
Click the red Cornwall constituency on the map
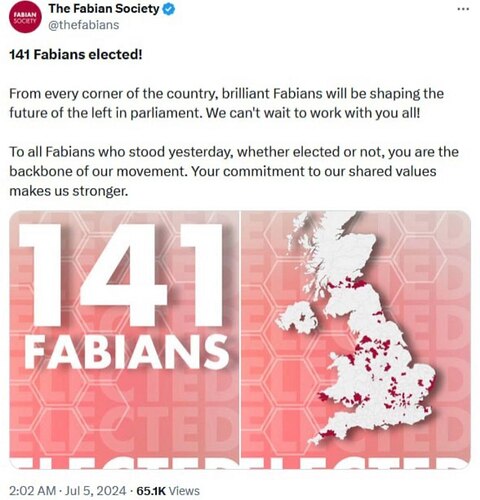coord(327,434)
